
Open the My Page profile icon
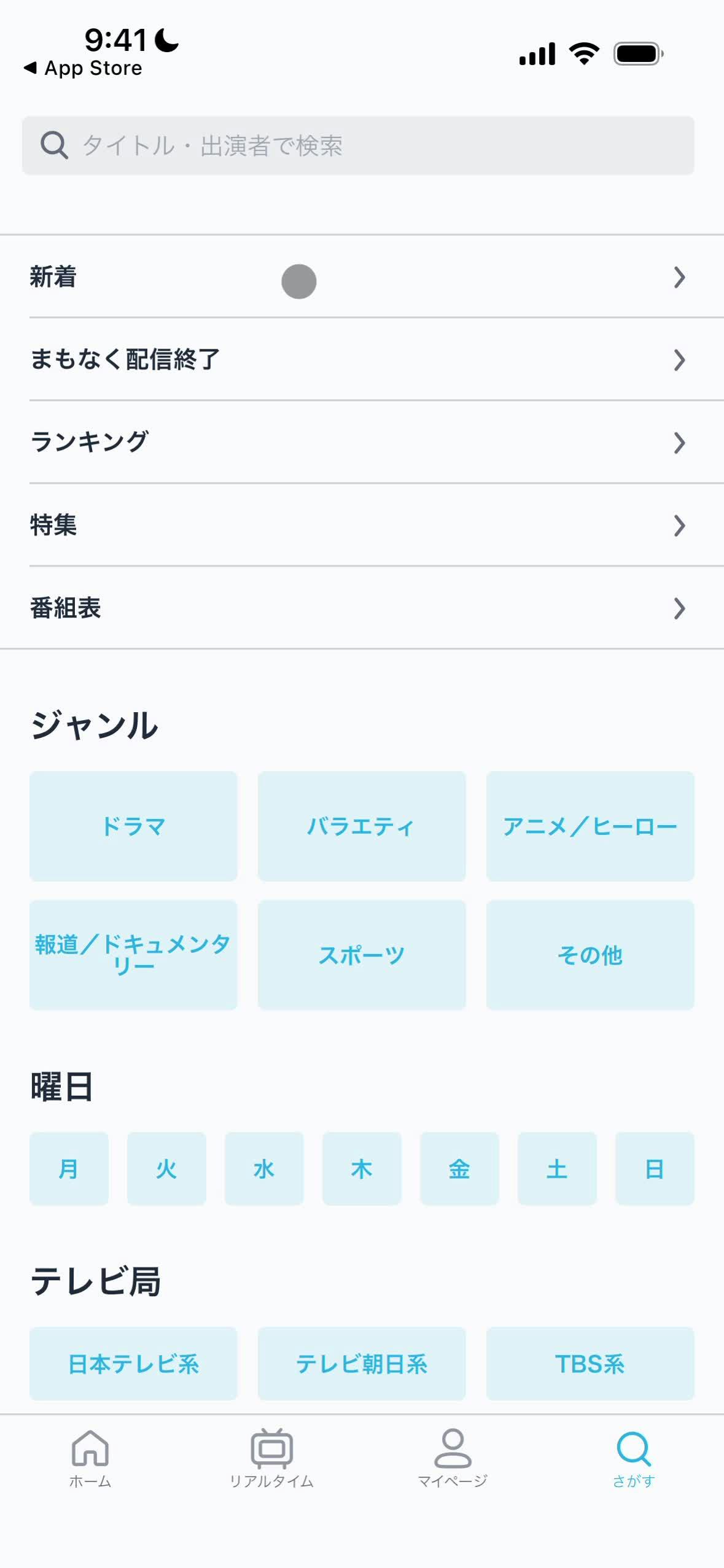click(453, 1448)
